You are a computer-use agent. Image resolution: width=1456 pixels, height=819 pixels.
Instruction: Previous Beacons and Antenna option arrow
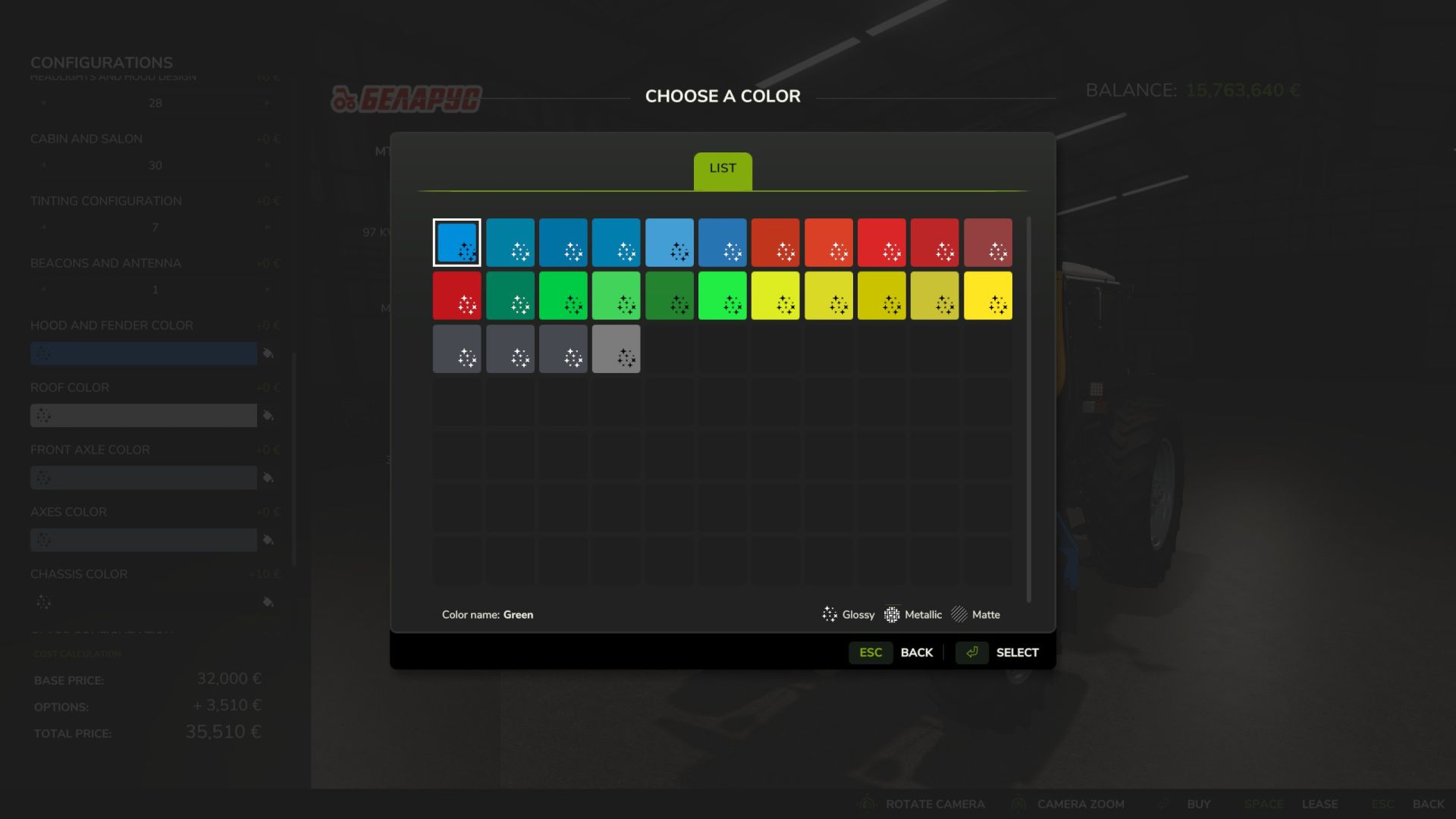[x=43, y=289]
